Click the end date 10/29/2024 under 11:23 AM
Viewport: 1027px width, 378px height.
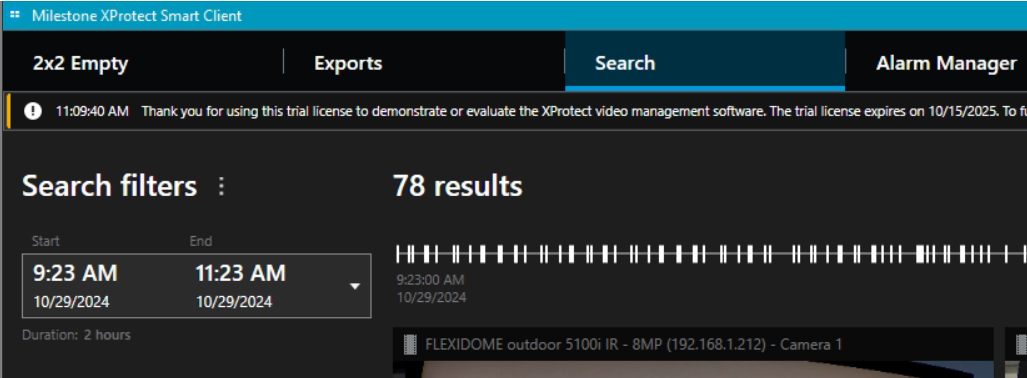pyautogui.click(x=234, y=302)
